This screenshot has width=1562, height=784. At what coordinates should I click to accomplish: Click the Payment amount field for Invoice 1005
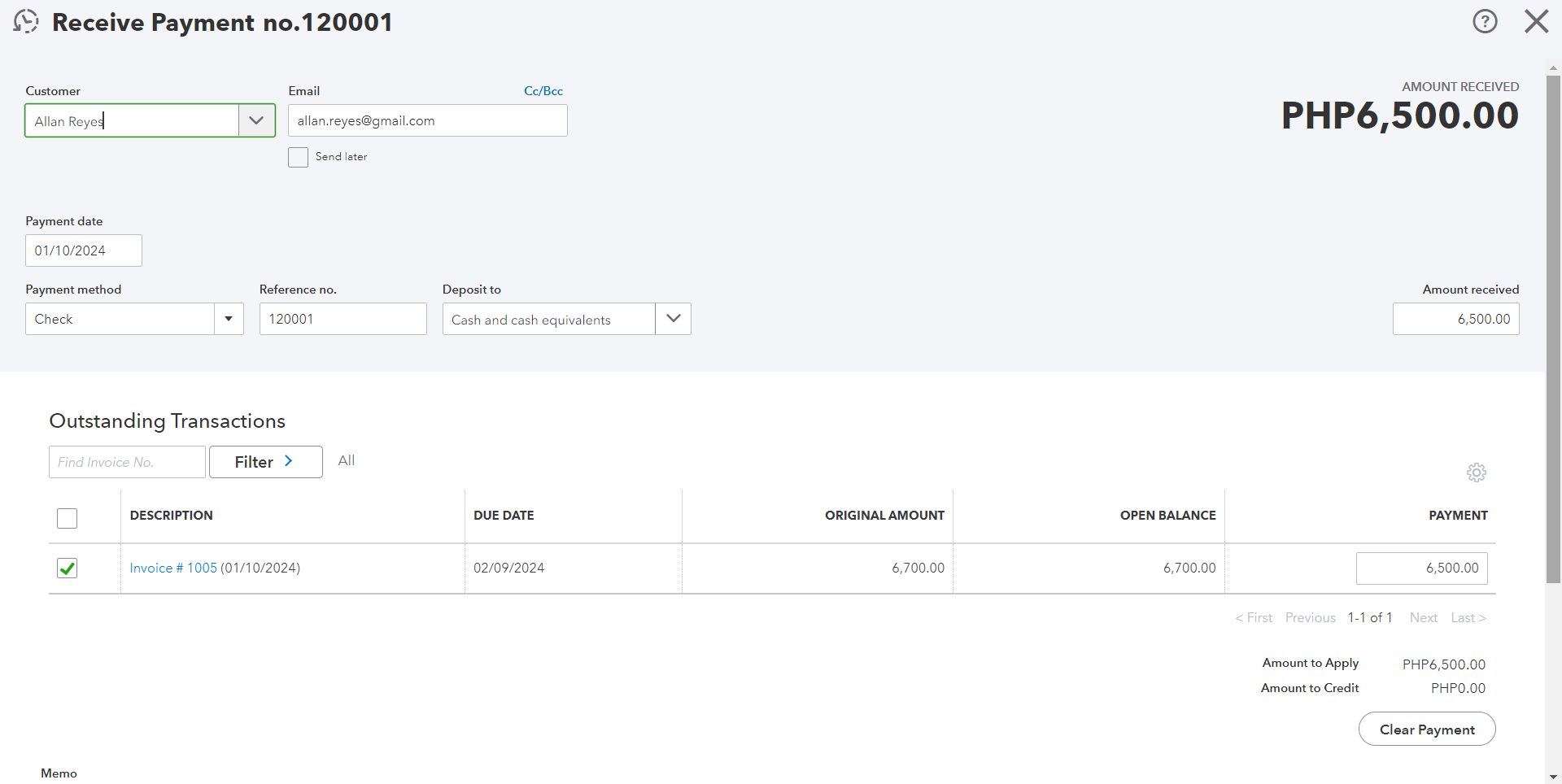pyautogui.click(x=1422, y=568)
